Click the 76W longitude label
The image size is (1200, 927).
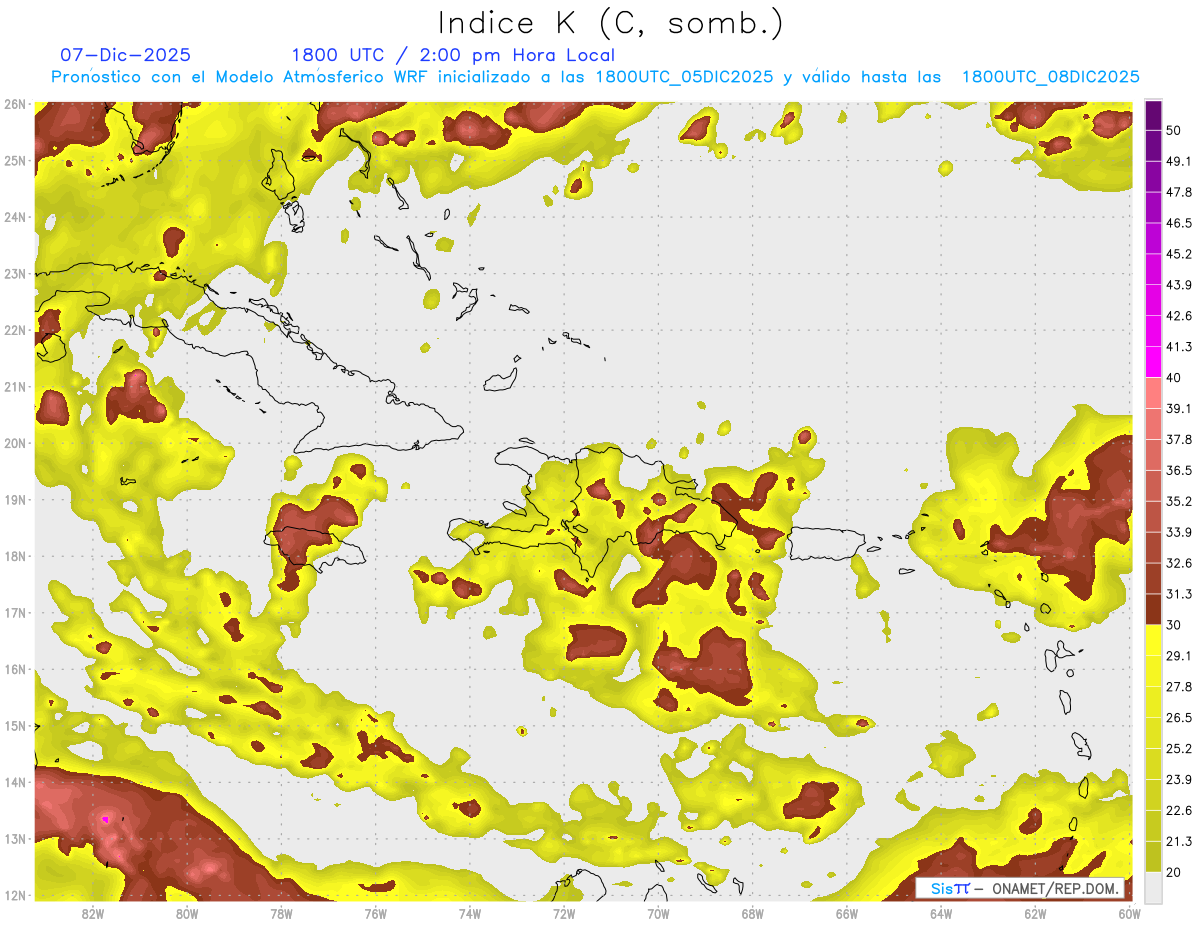click(376, 913)
